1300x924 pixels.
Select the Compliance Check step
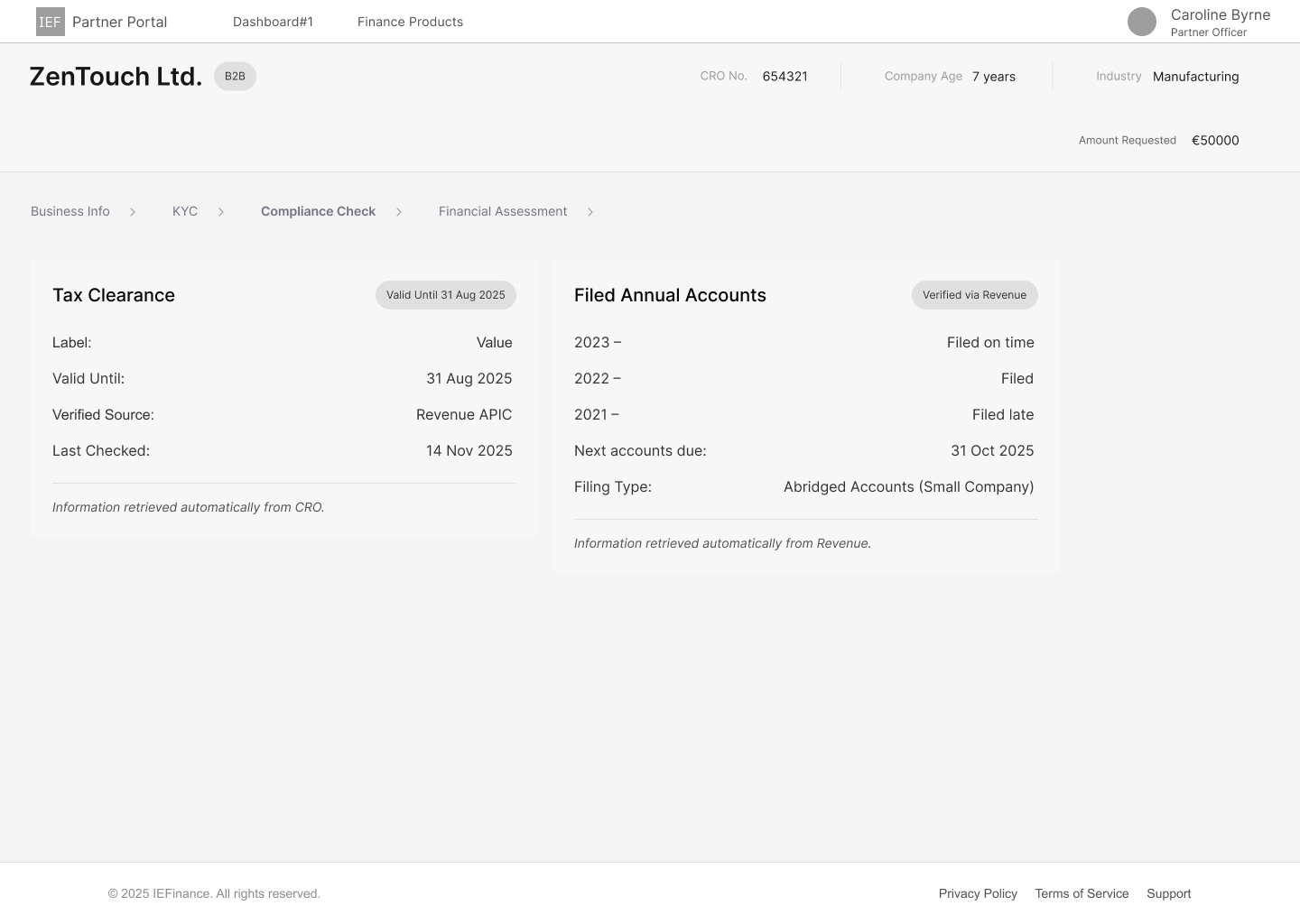coord(318,211)
